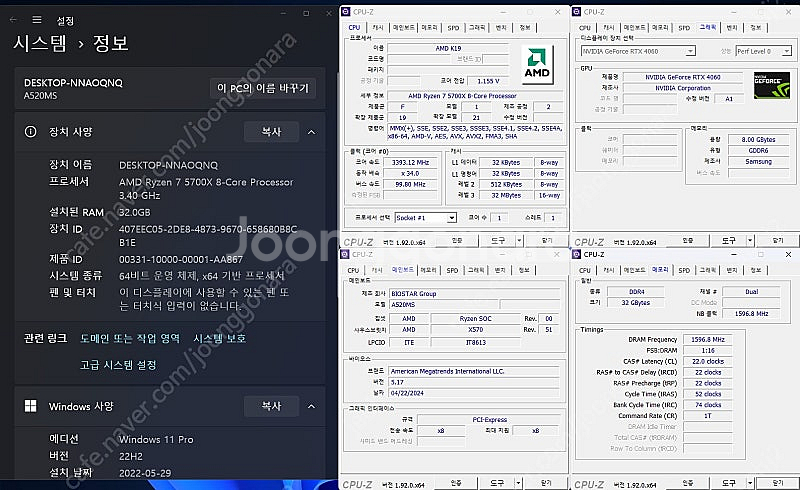Click the core speed value 3393.12 MHz
This screenshot has height=490, width=800.
click(x=410, y=162)
